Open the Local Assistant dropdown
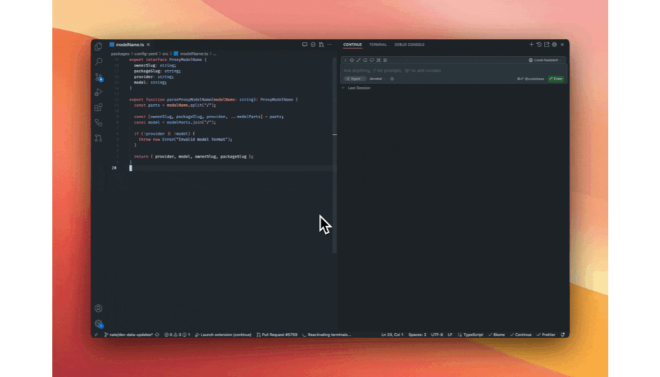The height and width of the screenshot is (377, 660). (x=546, y=60)
